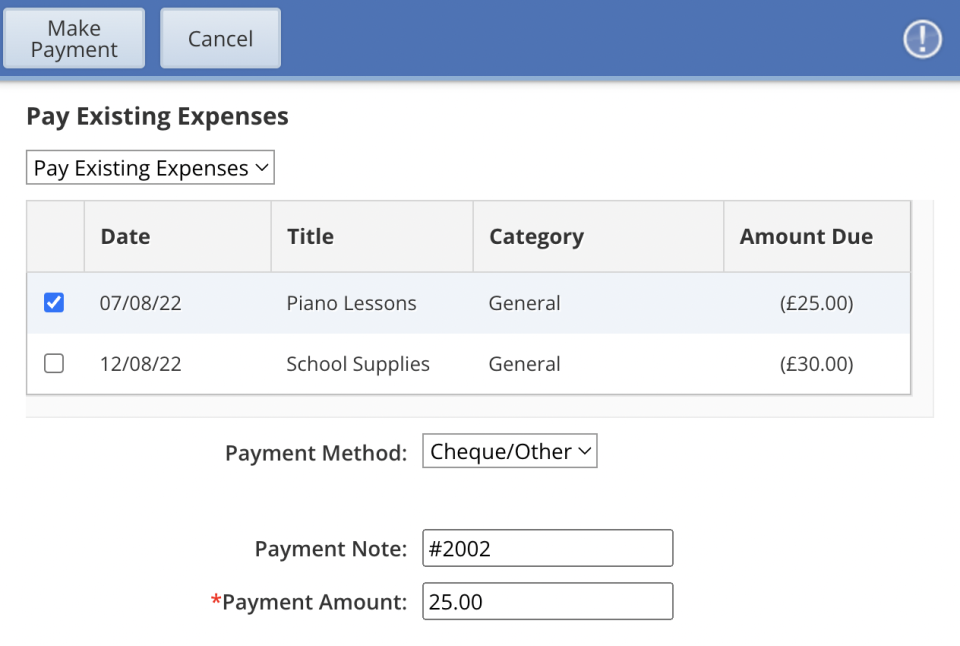Click the Cancel button

[219, 38]
